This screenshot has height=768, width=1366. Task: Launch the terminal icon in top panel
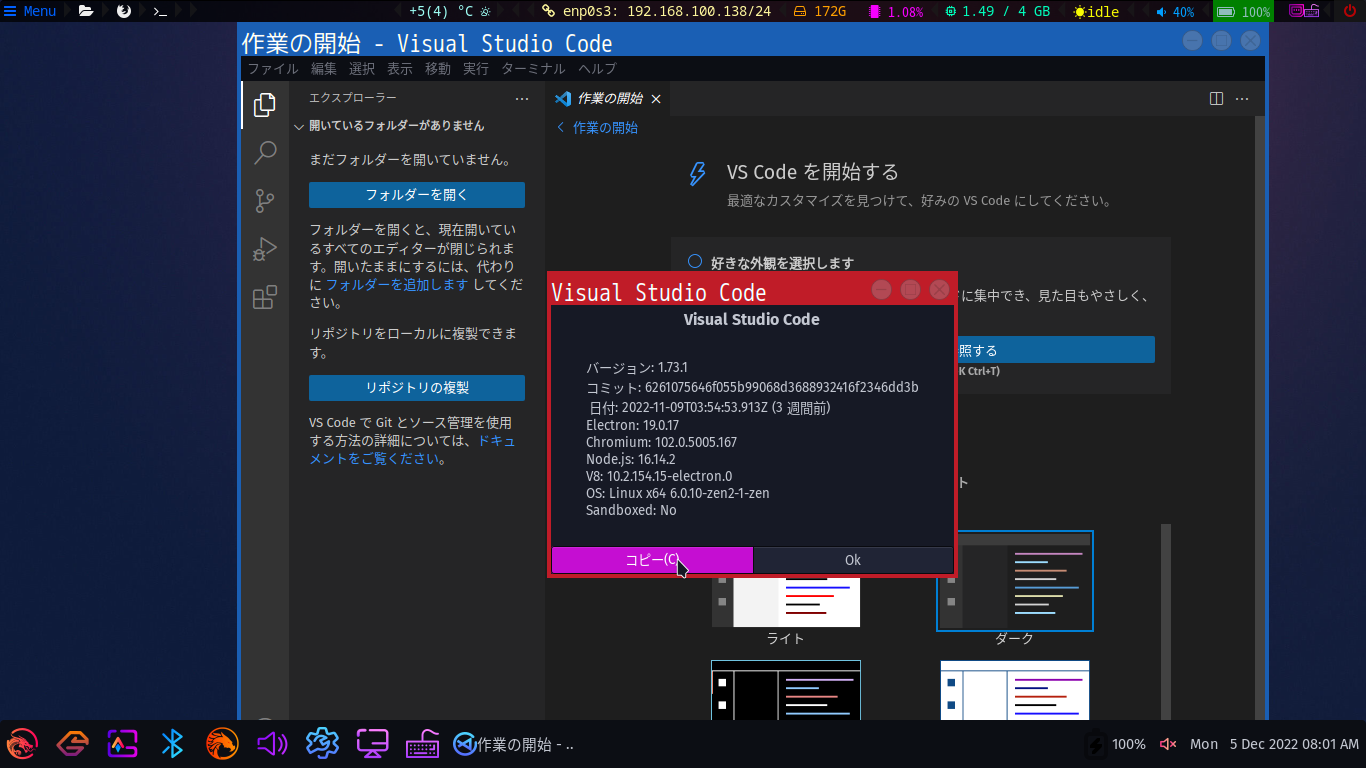coord(160,12)
